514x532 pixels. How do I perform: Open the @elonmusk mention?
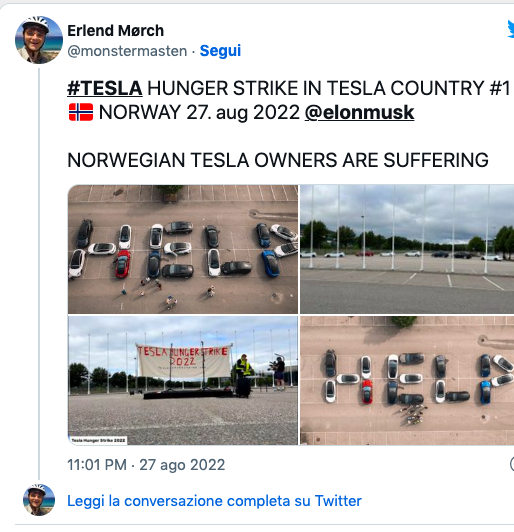pos(359,113)
